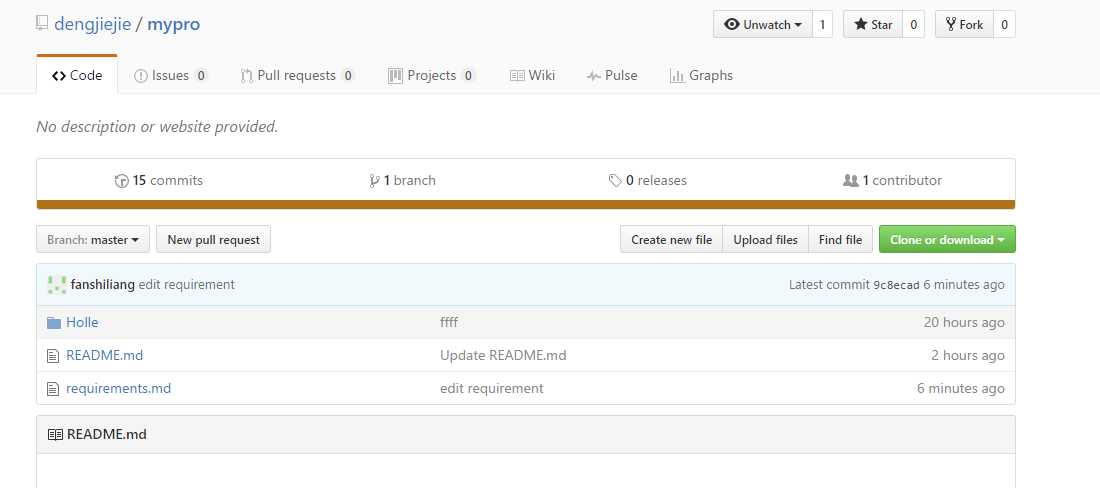Viewport: 1100px width, 488px height.
Task: Star this repository
Action: tap(873, 25)
